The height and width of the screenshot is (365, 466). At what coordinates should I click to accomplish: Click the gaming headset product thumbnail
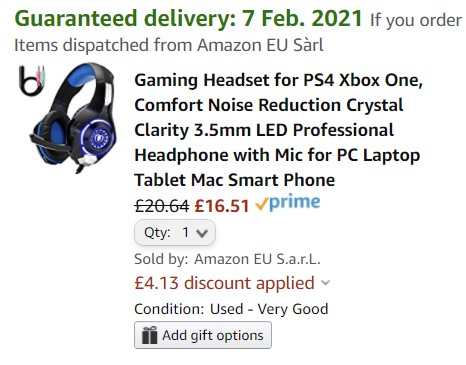pos(68,118)
